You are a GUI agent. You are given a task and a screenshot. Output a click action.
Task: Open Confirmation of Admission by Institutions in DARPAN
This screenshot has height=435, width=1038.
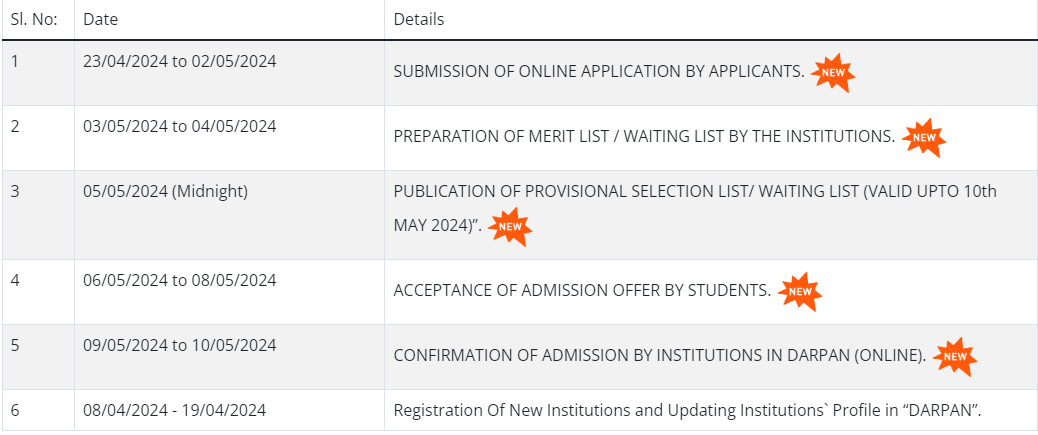pyautogui.click(x=660, y=356)
